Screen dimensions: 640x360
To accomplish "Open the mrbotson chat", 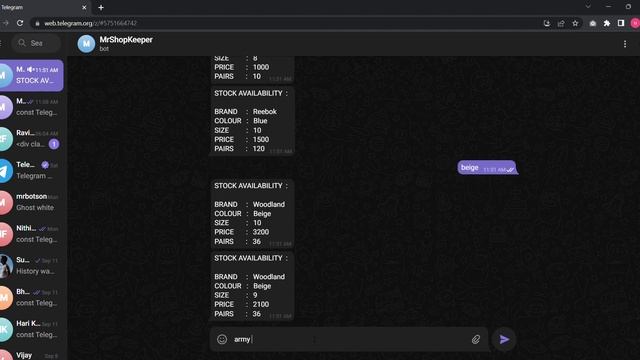I will [x=32, y=202].
